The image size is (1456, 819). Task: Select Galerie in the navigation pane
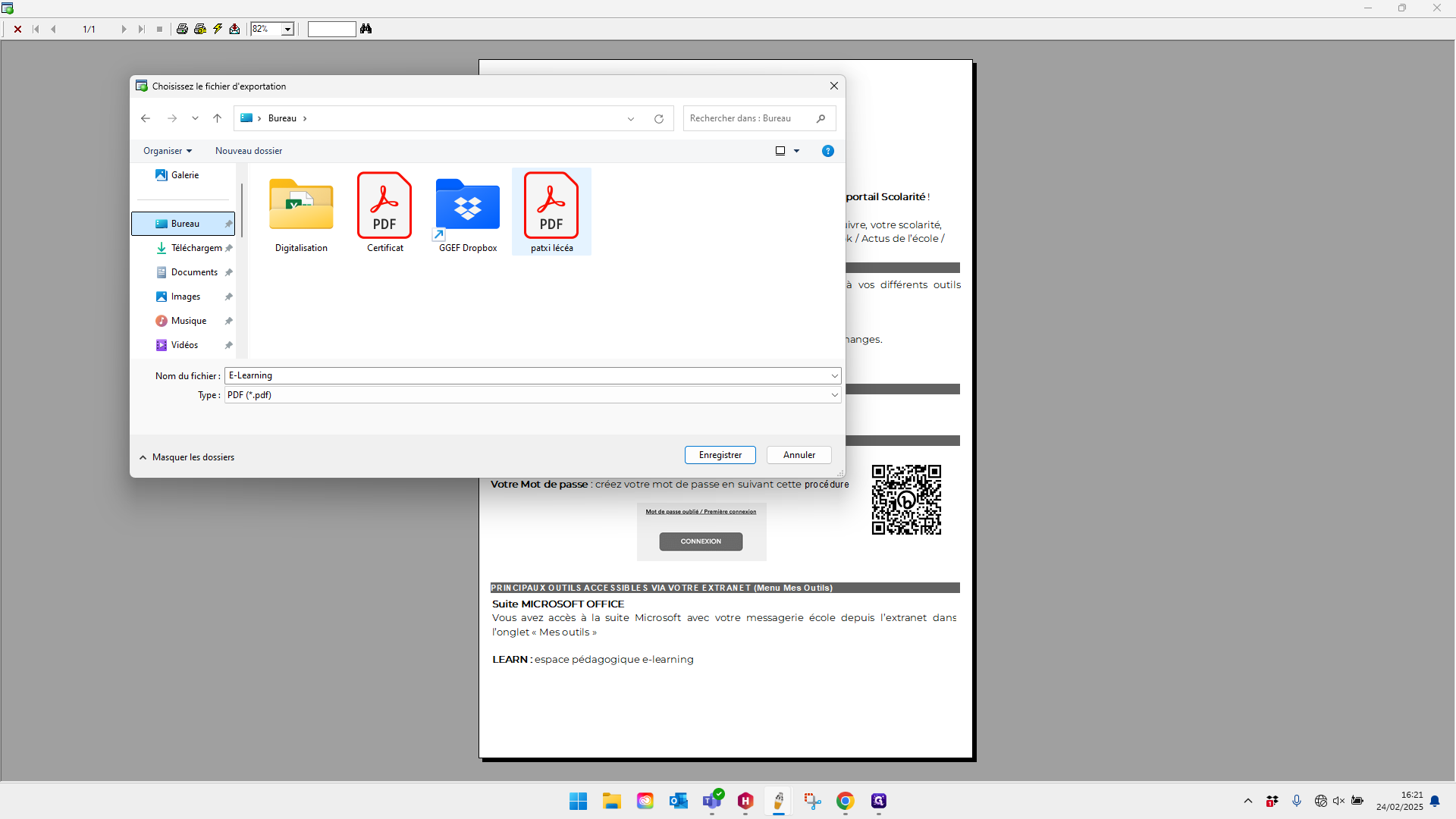pos(184,175)
